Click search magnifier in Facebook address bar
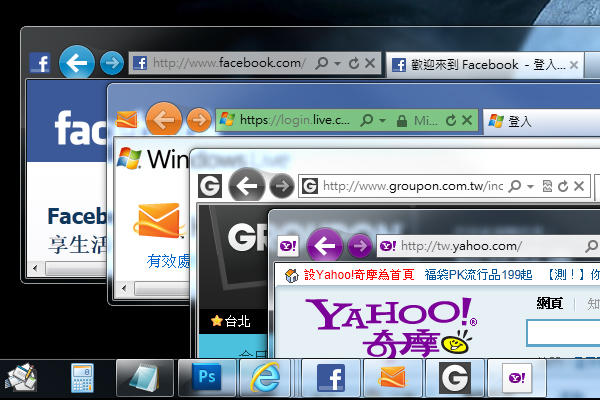This screenshot has height=400, width=600. [321, 63]
